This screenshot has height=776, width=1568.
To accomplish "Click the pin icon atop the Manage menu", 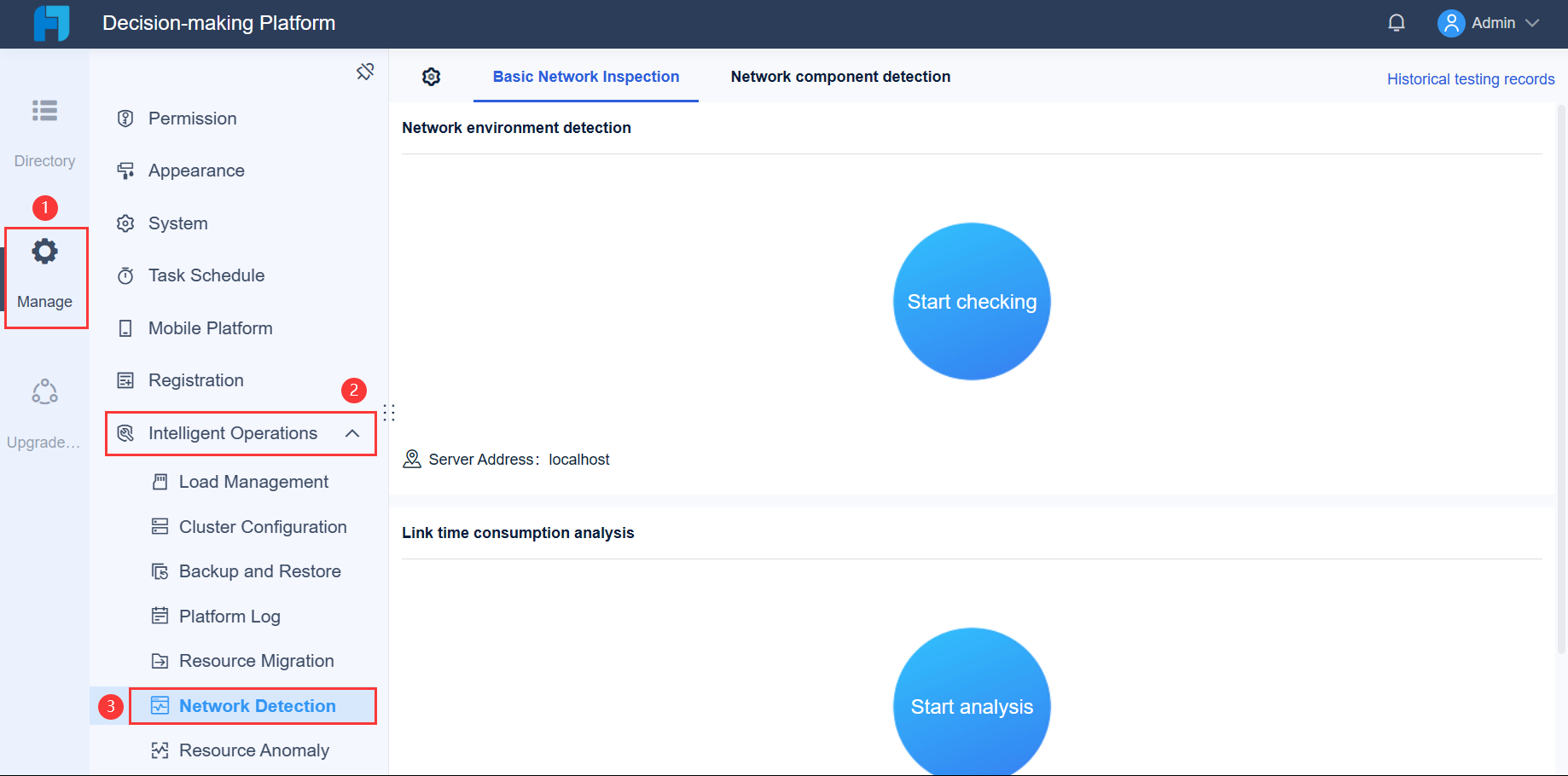I will (x=365, y=72).
